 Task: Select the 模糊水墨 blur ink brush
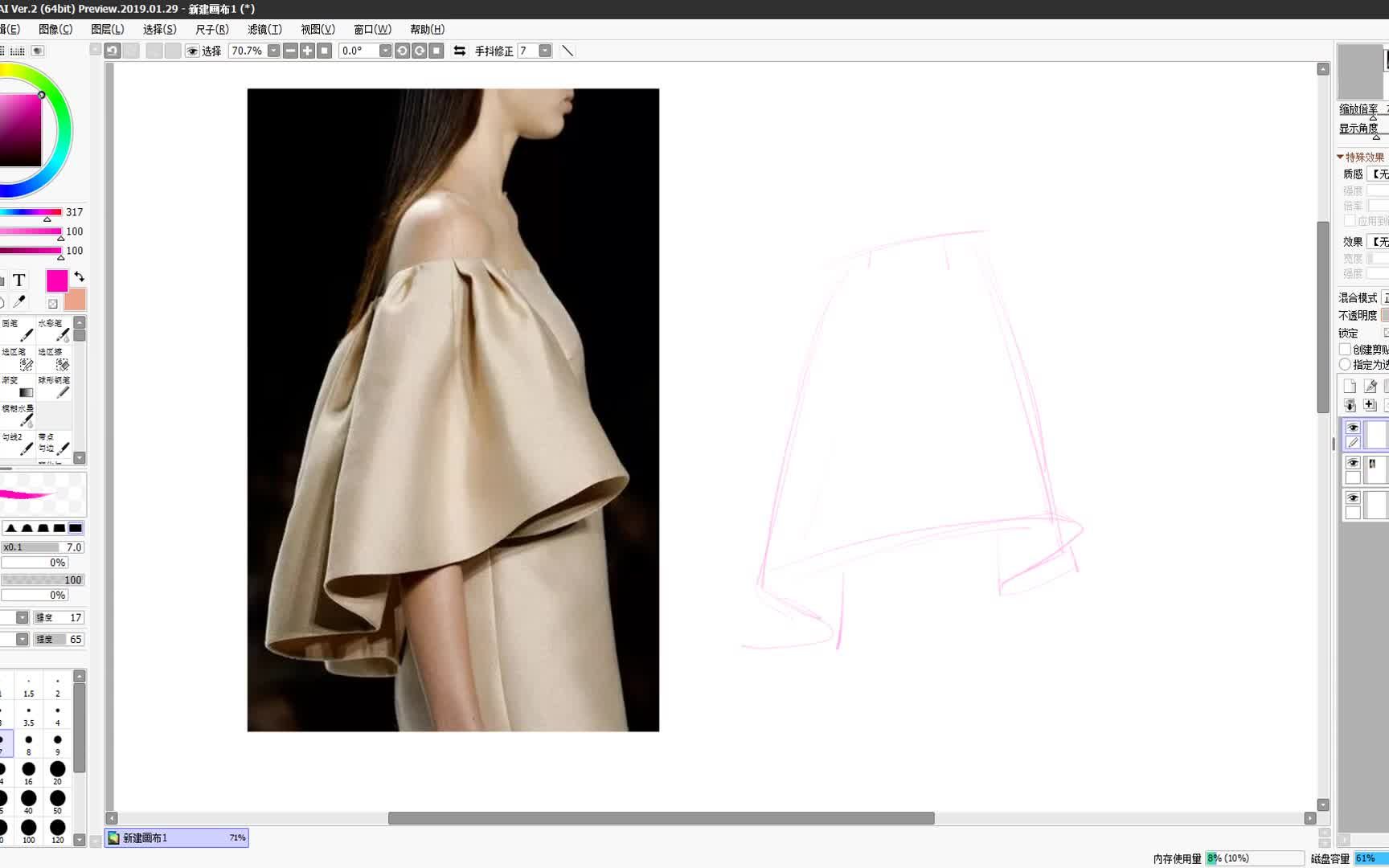tap(18, 415)
